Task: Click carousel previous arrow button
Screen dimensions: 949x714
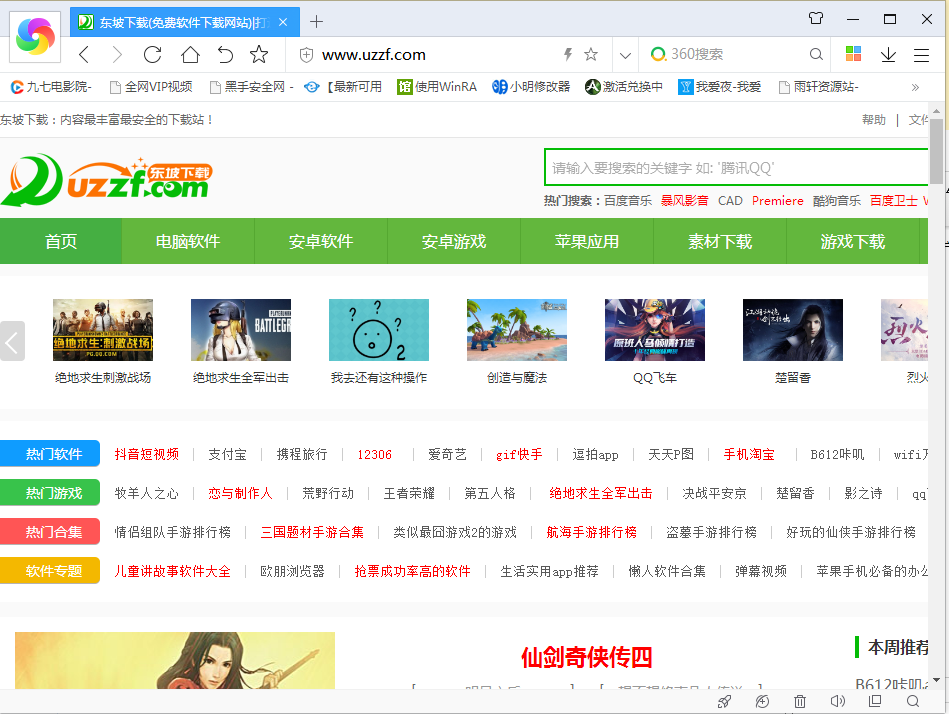Action: point(12,341)
